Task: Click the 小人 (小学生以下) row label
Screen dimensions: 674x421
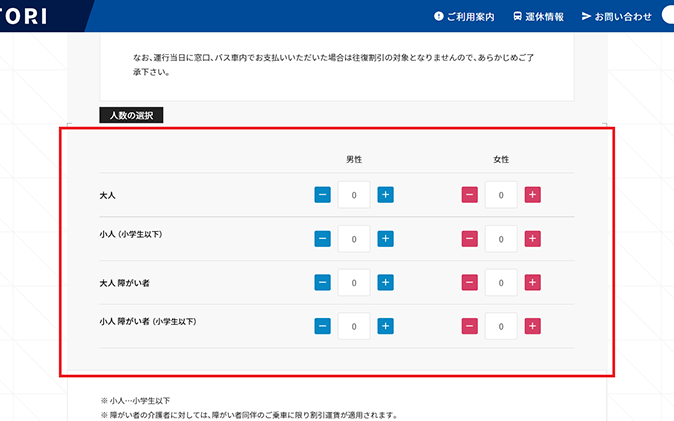Action: pos(131,234)
